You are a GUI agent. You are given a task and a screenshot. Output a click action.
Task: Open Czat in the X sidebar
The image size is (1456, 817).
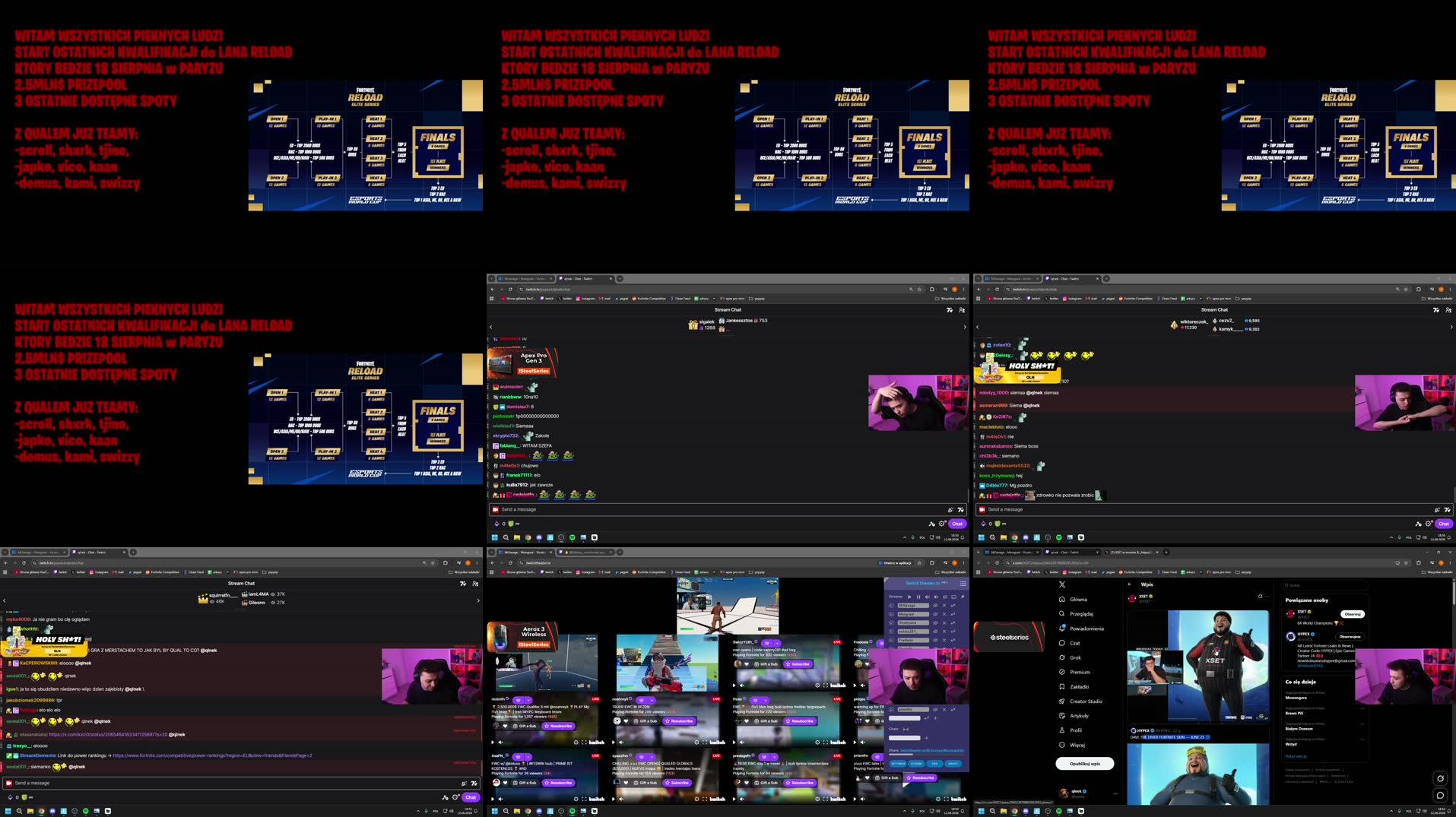pos(1070,643)
